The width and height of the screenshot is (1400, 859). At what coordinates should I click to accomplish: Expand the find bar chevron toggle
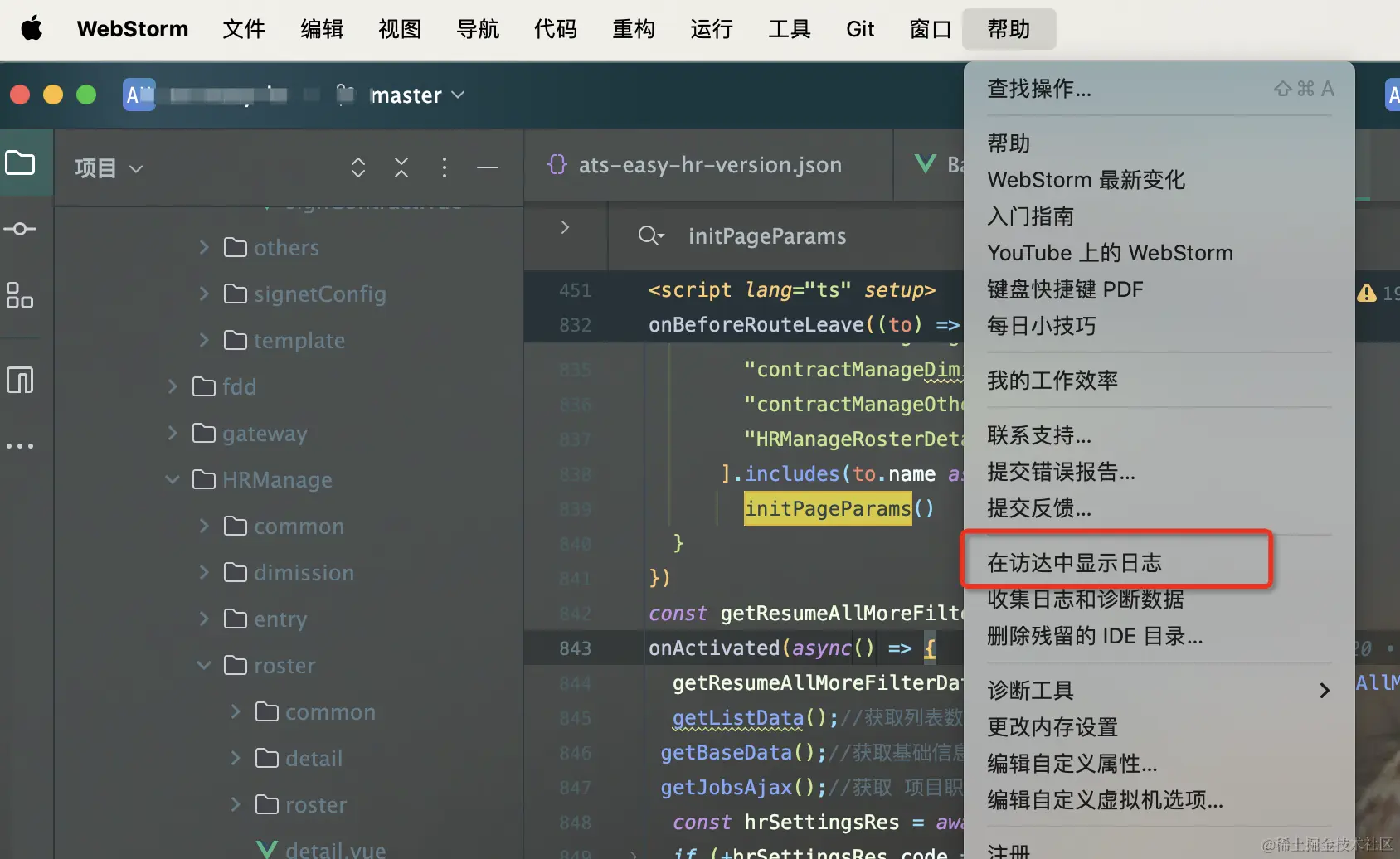565,227
